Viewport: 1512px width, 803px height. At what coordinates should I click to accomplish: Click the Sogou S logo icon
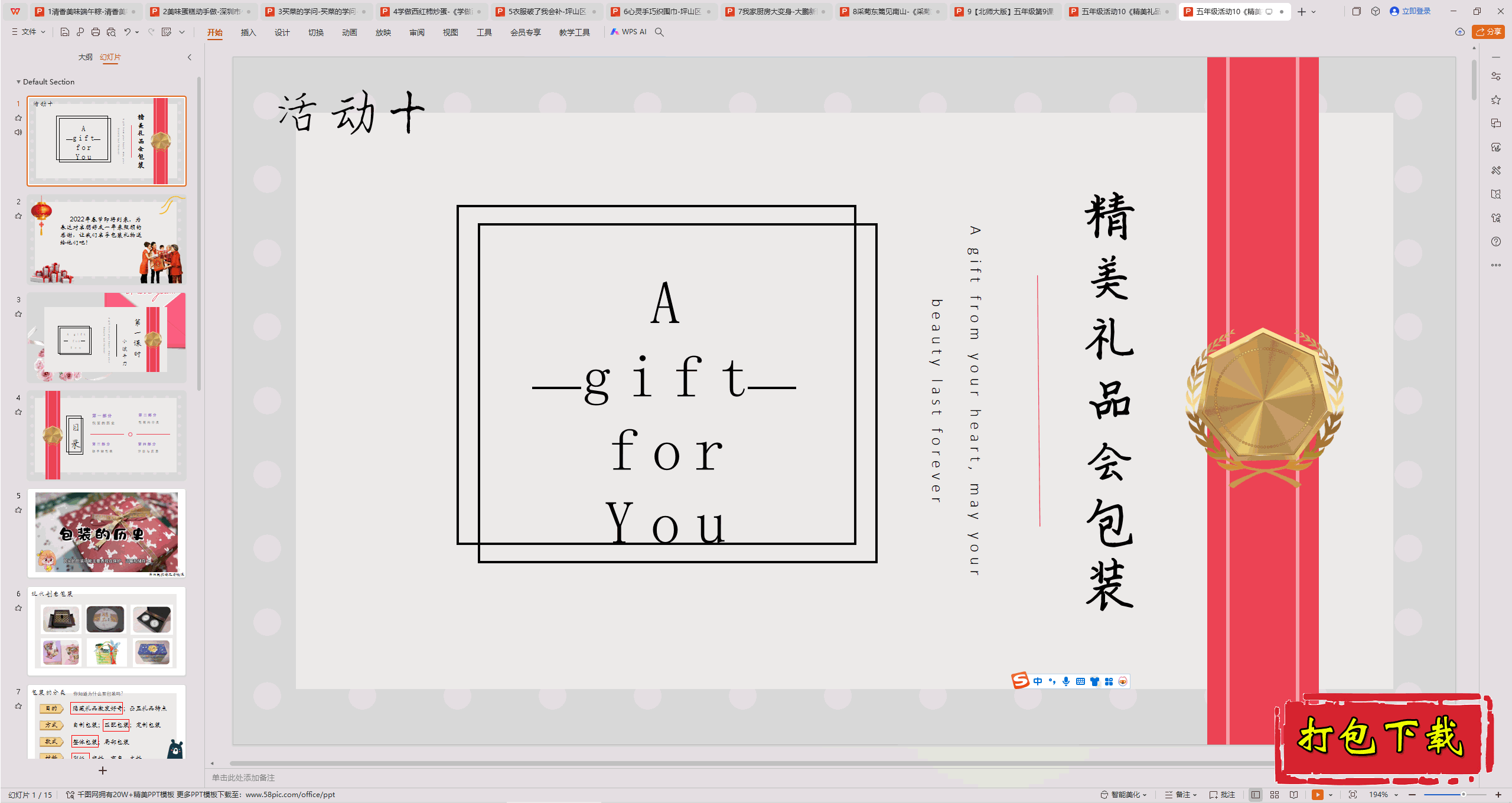click(1020, 681)
